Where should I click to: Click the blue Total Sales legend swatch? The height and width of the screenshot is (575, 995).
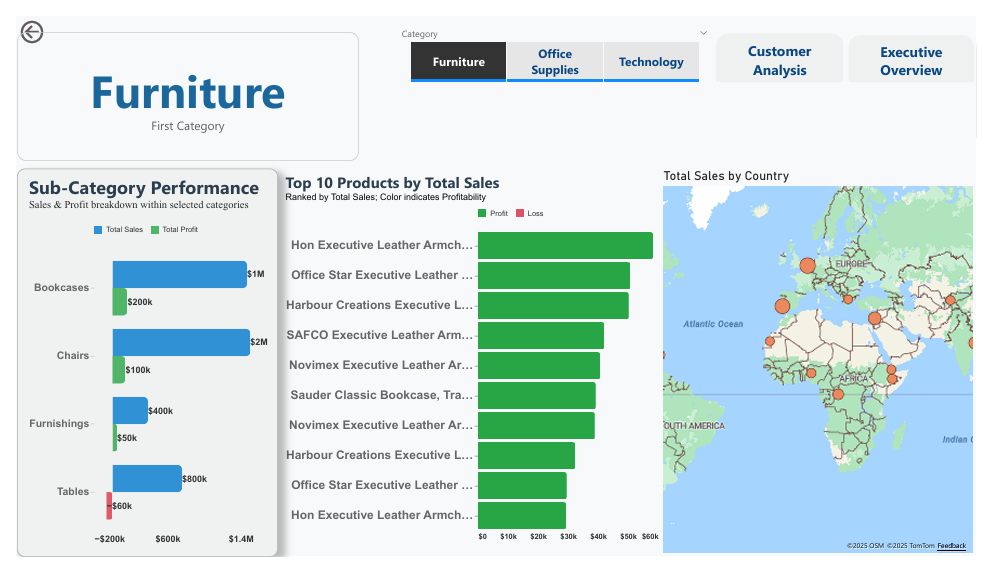point(98,230)
